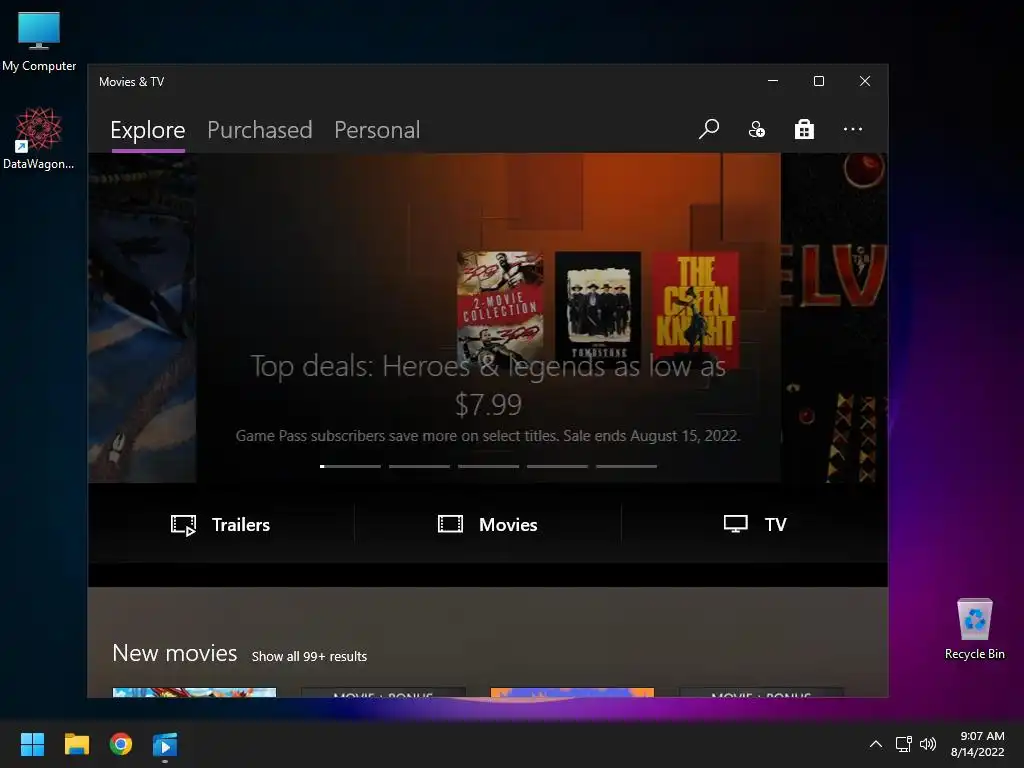Minimize the Movies & TV window
Viewport: 1024px width, 768px height.
click(x=773, y=81)
